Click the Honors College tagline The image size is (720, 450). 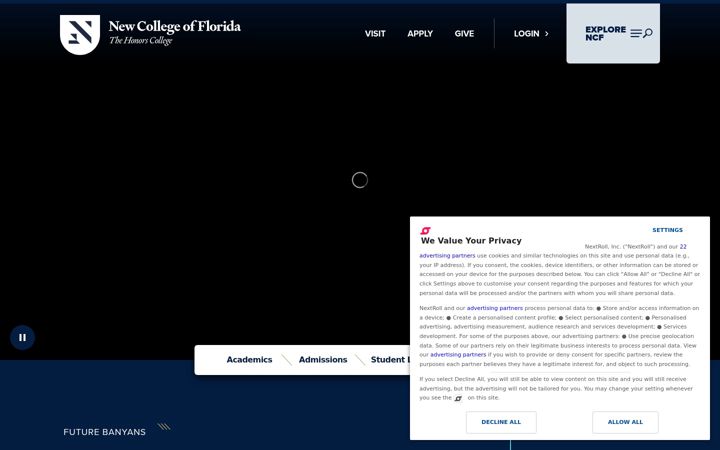click(x=141, y=40)
